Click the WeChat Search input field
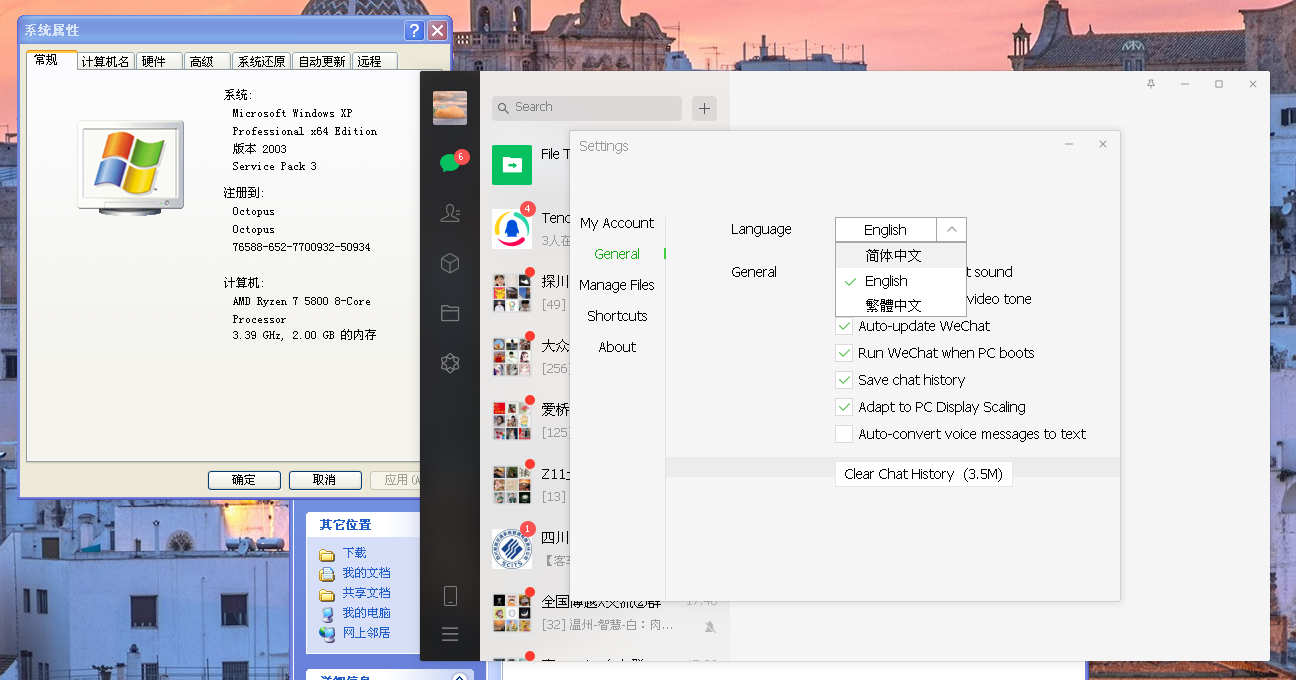 coord(587,108)
